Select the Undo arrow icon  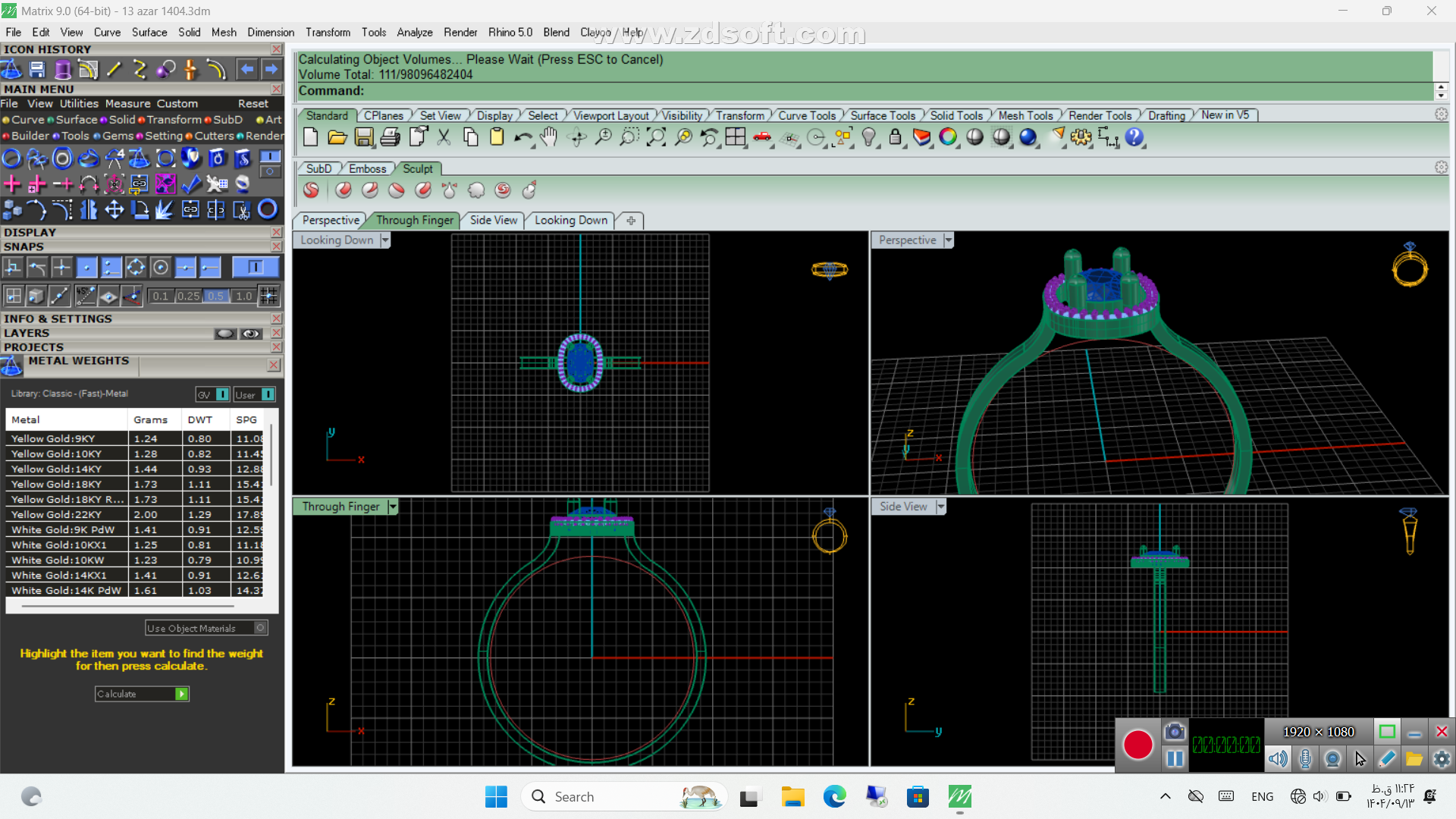point(522,137)
